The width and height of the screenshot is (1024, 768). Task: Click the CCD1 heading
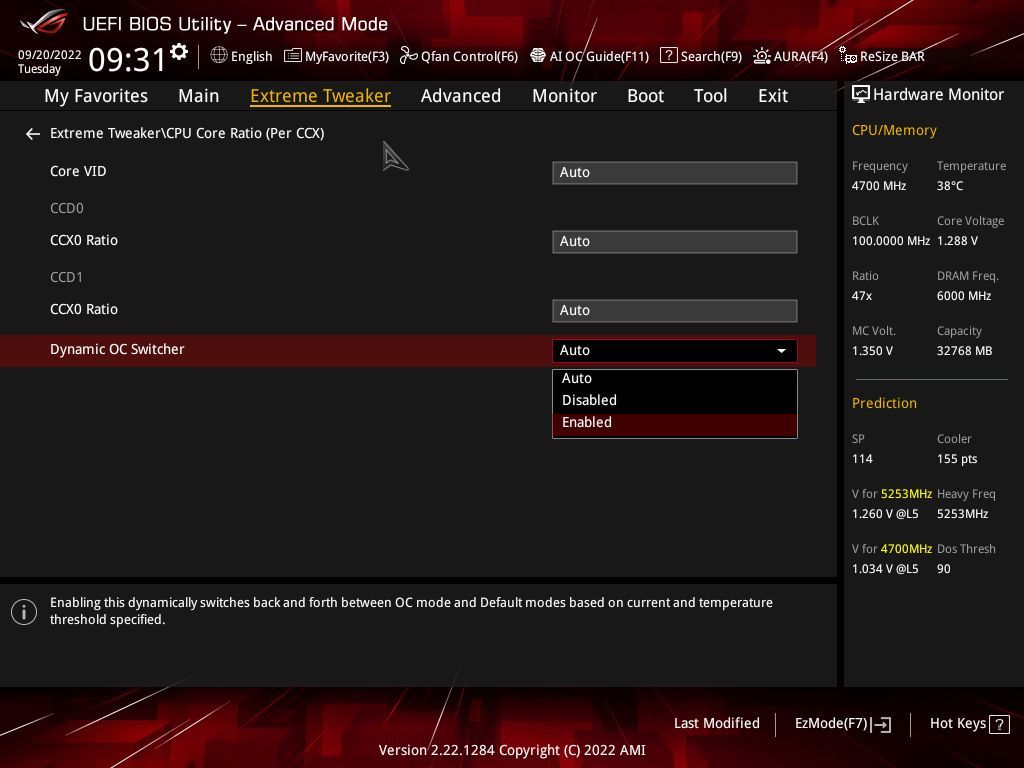tap(67, 278)
